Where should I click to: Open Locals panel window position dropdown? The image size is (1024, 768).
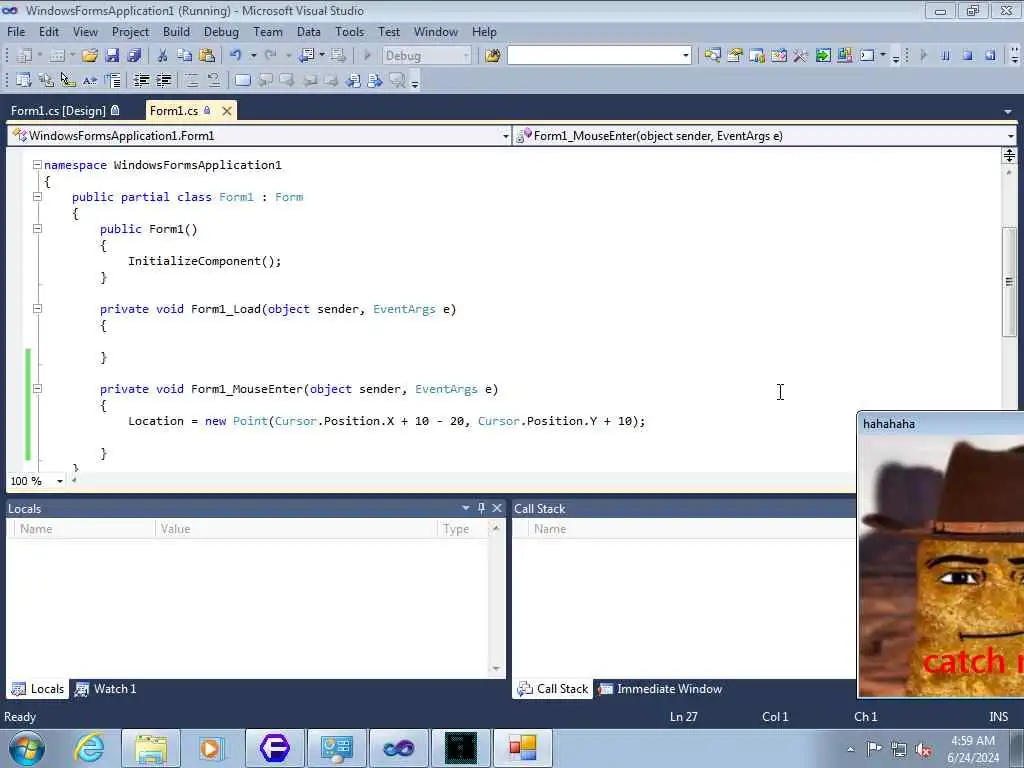click(x=466, y=508)
